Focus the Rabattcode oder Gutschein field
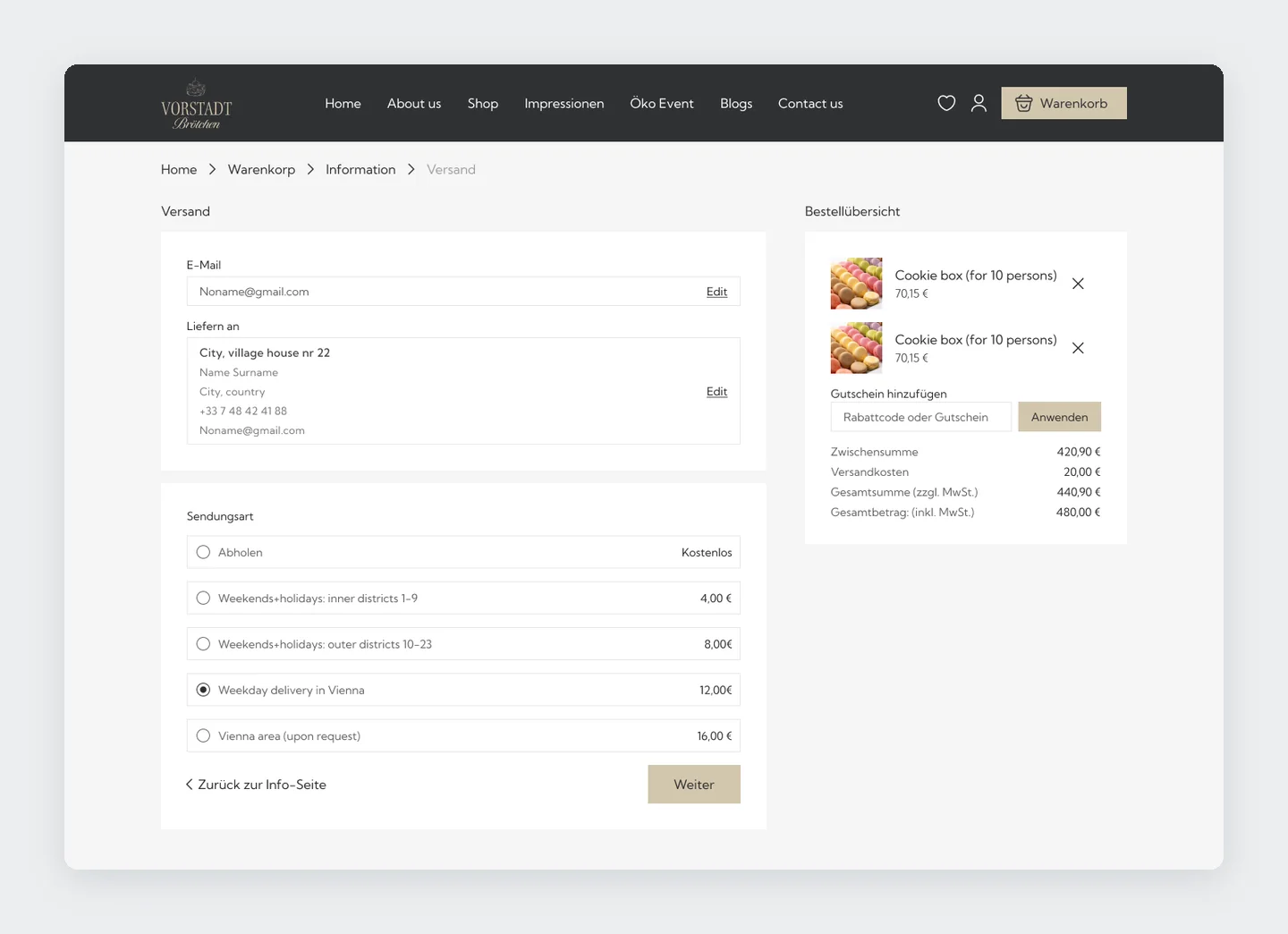The height and width of the screenshot is (934, 1288). tap(920, 417)
